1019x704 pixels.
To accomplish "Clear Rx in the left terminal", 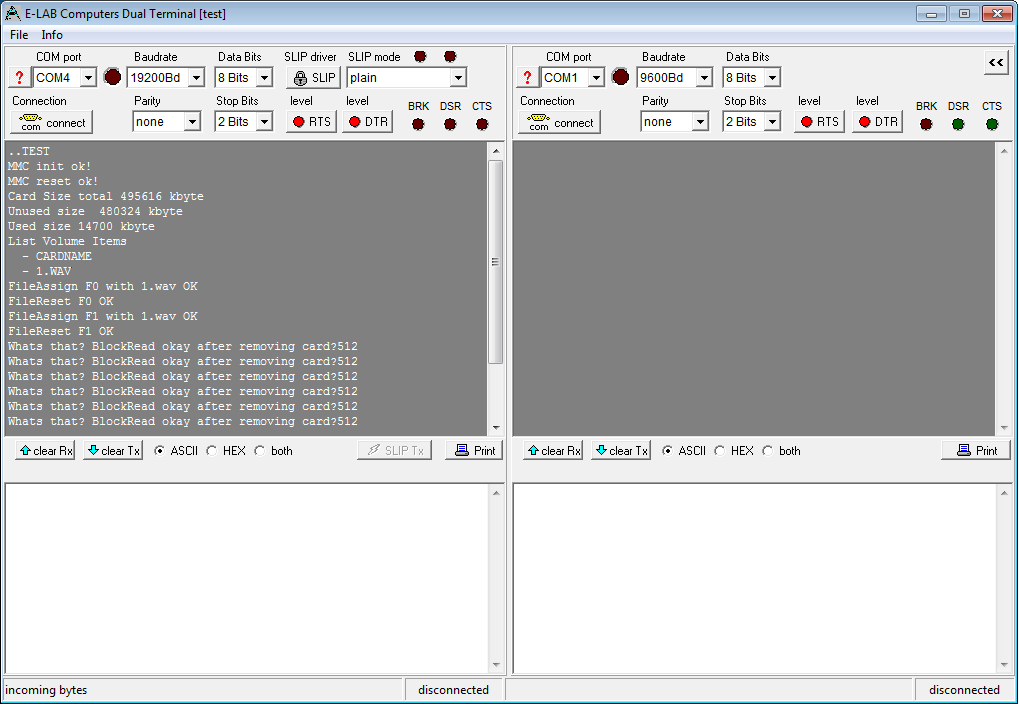I will tap(45, 450).
